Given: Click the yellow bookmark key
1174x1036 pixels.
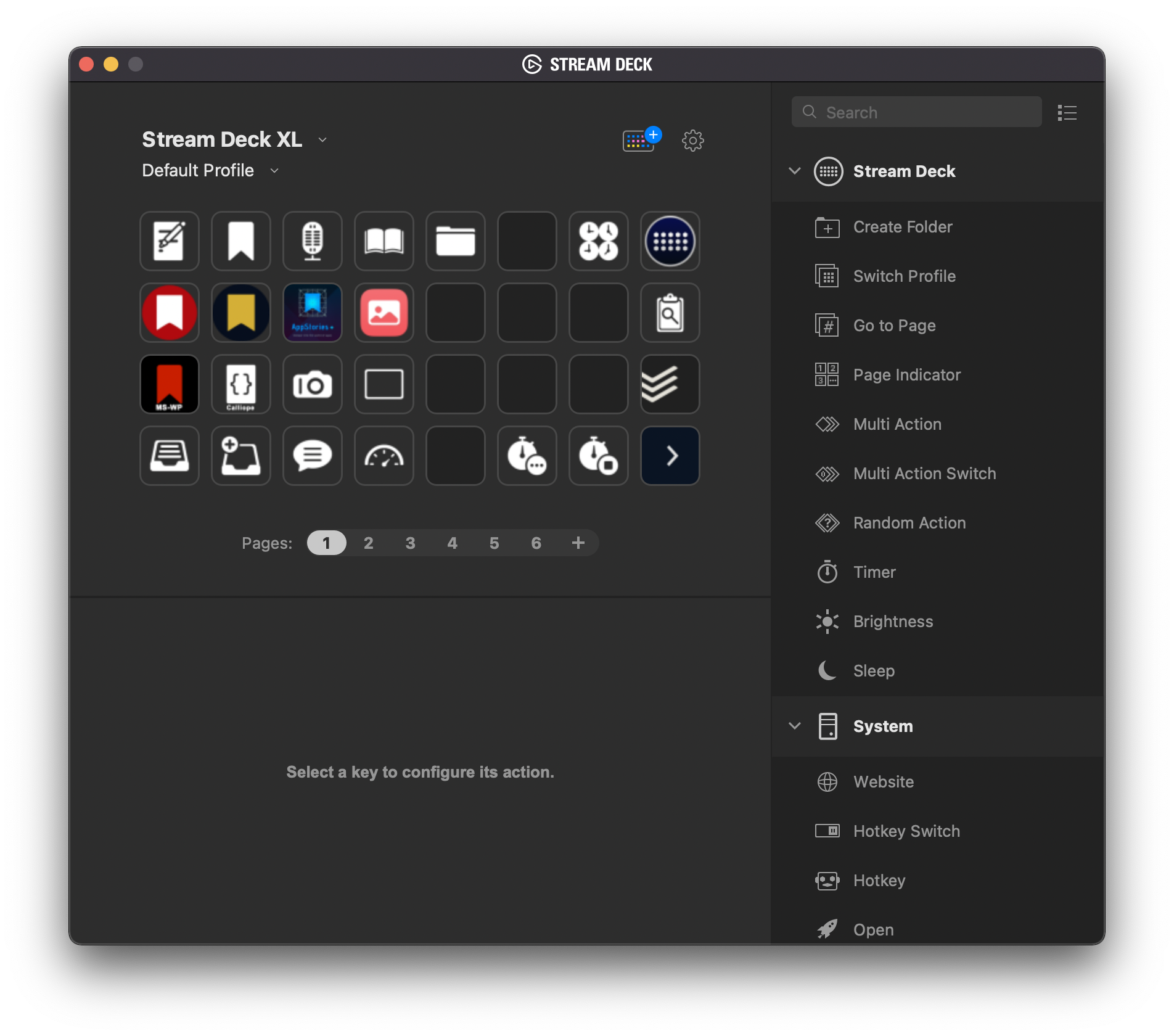Looking at the screenshot, I should [241, 313].
